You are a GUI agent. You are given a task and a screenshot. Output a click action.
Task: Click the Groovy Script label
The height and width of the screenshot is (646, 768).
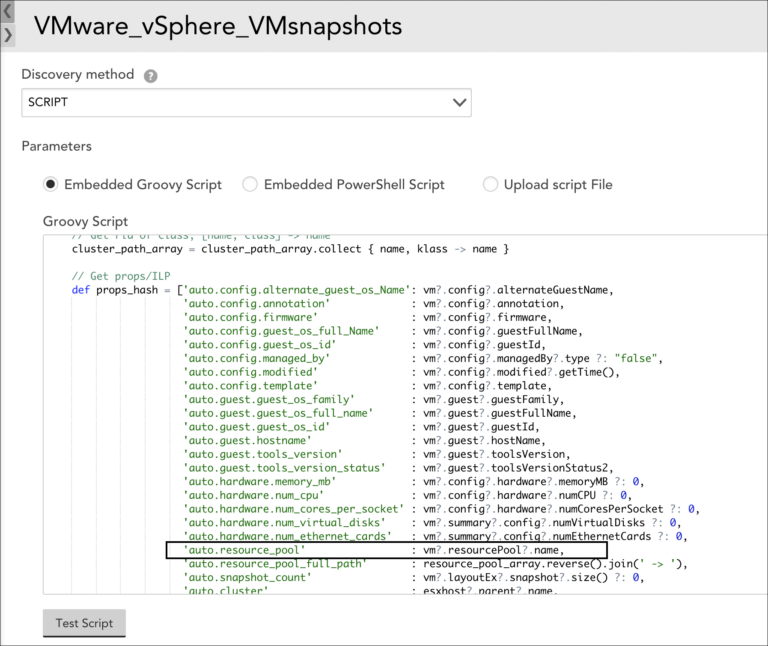pos(86,221)
